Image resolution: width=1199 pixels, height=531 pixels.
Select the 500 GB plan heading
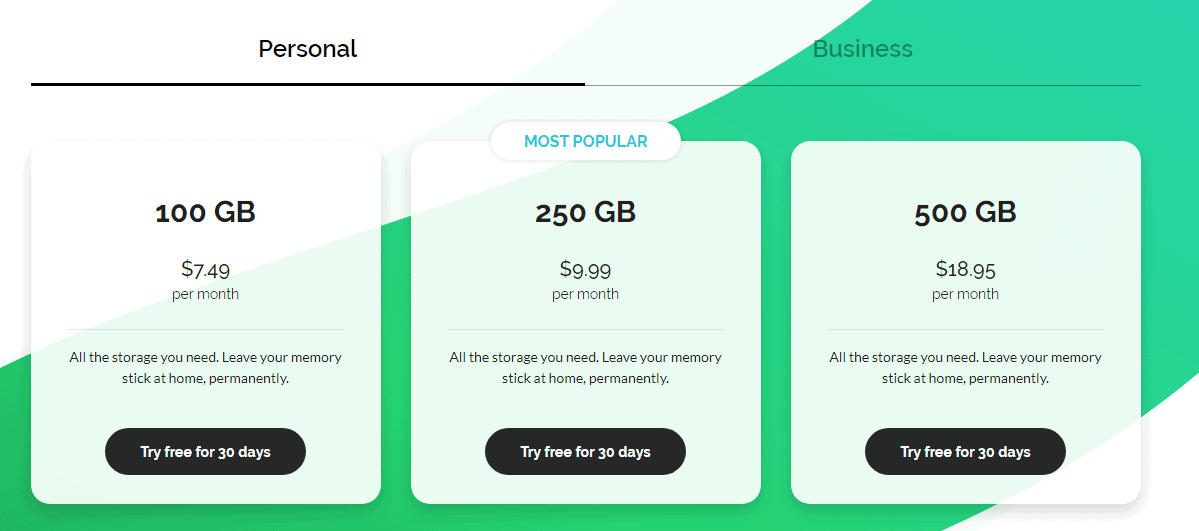click(965, 212)
